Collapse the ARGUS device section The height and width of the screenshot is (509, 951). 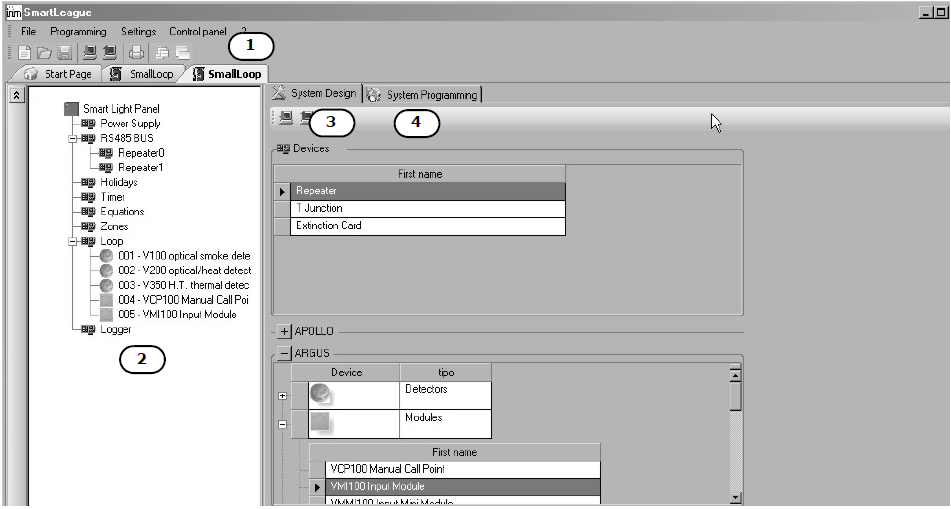coord(284,353)
